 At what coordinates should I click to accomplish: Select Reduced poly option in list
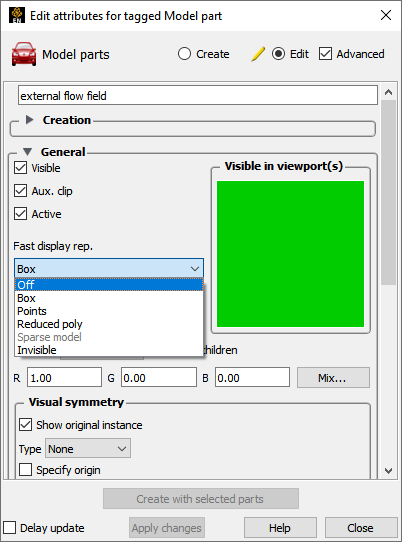(x=109, y=324)
